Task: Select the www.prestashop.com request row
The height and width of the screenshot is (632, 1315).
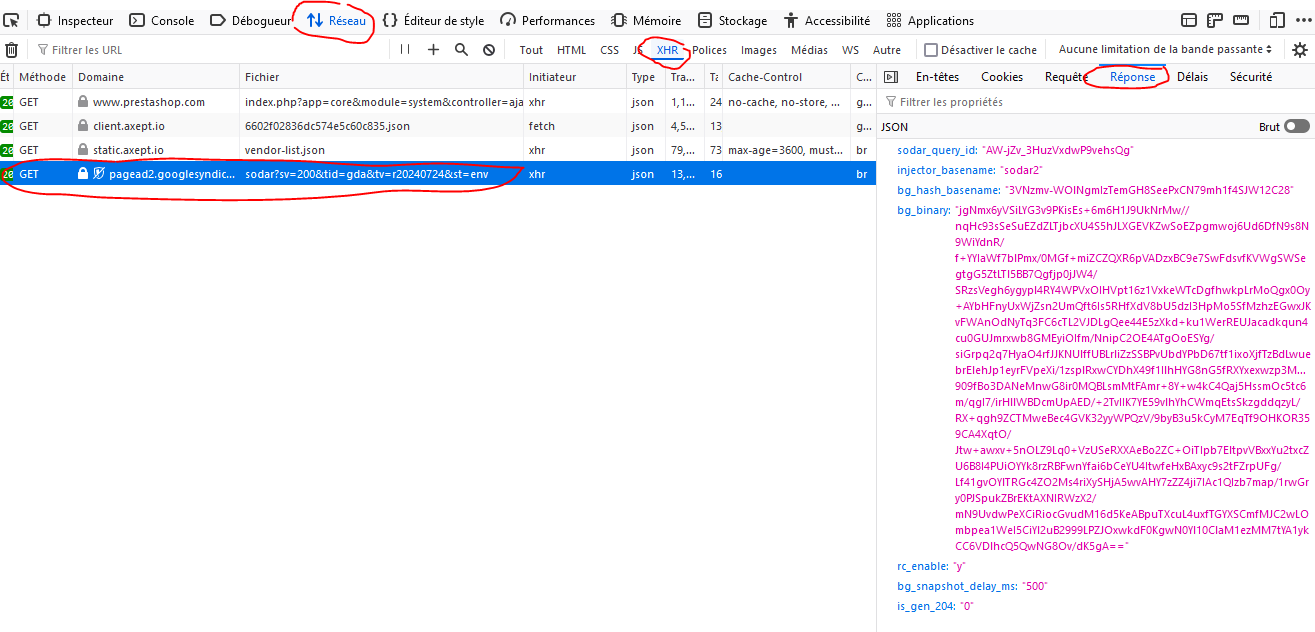Action: coord(438,102)
